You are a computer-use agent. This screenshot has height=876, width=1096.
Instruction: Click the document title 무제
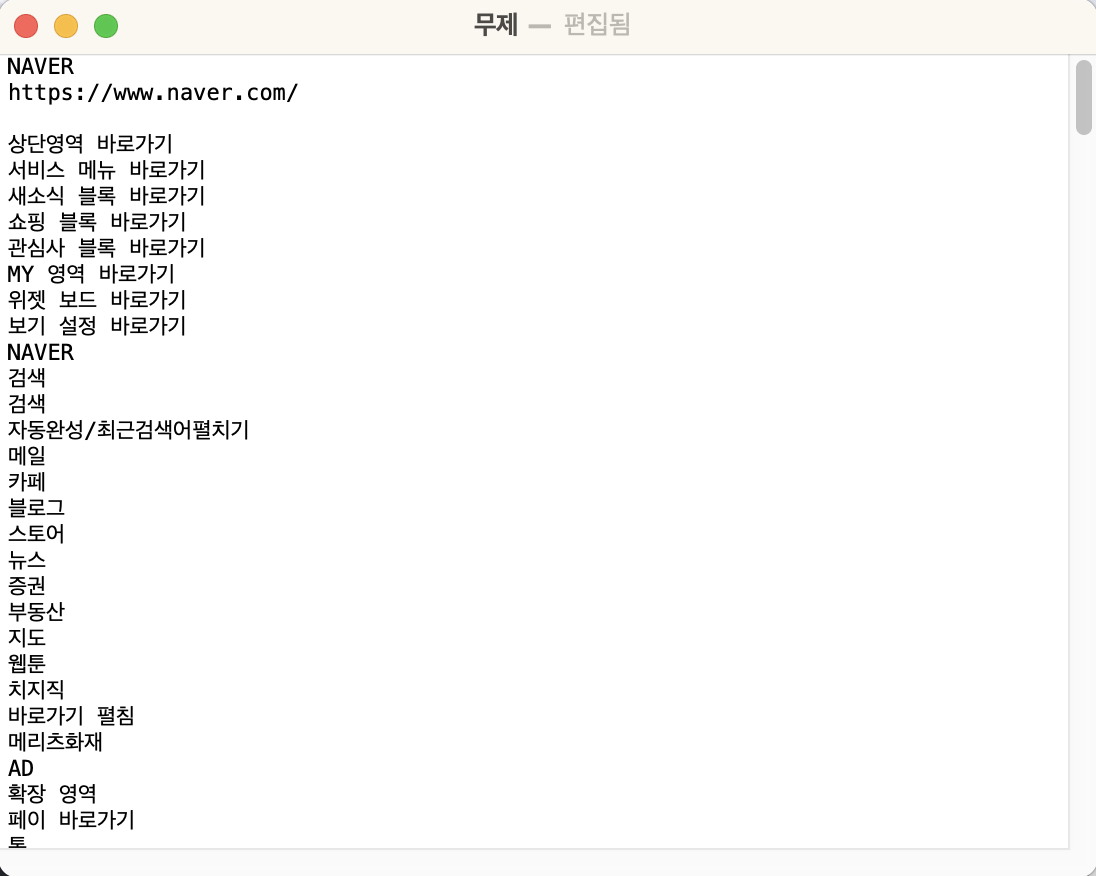496,25
